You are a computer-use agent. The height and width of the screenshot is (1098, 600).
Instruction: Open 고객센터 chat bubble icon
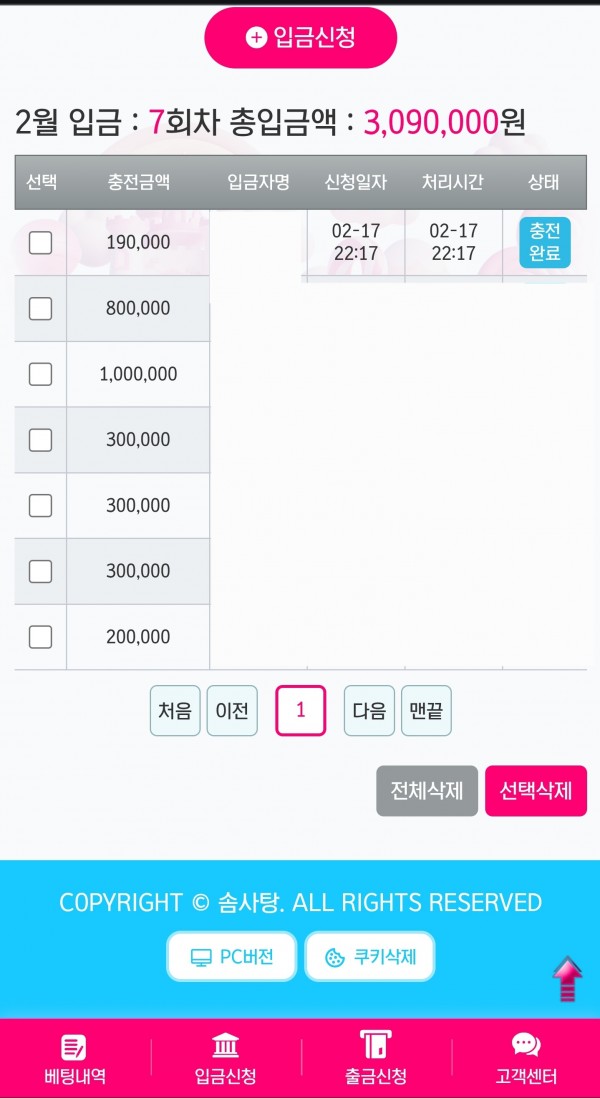point(526,1045)
